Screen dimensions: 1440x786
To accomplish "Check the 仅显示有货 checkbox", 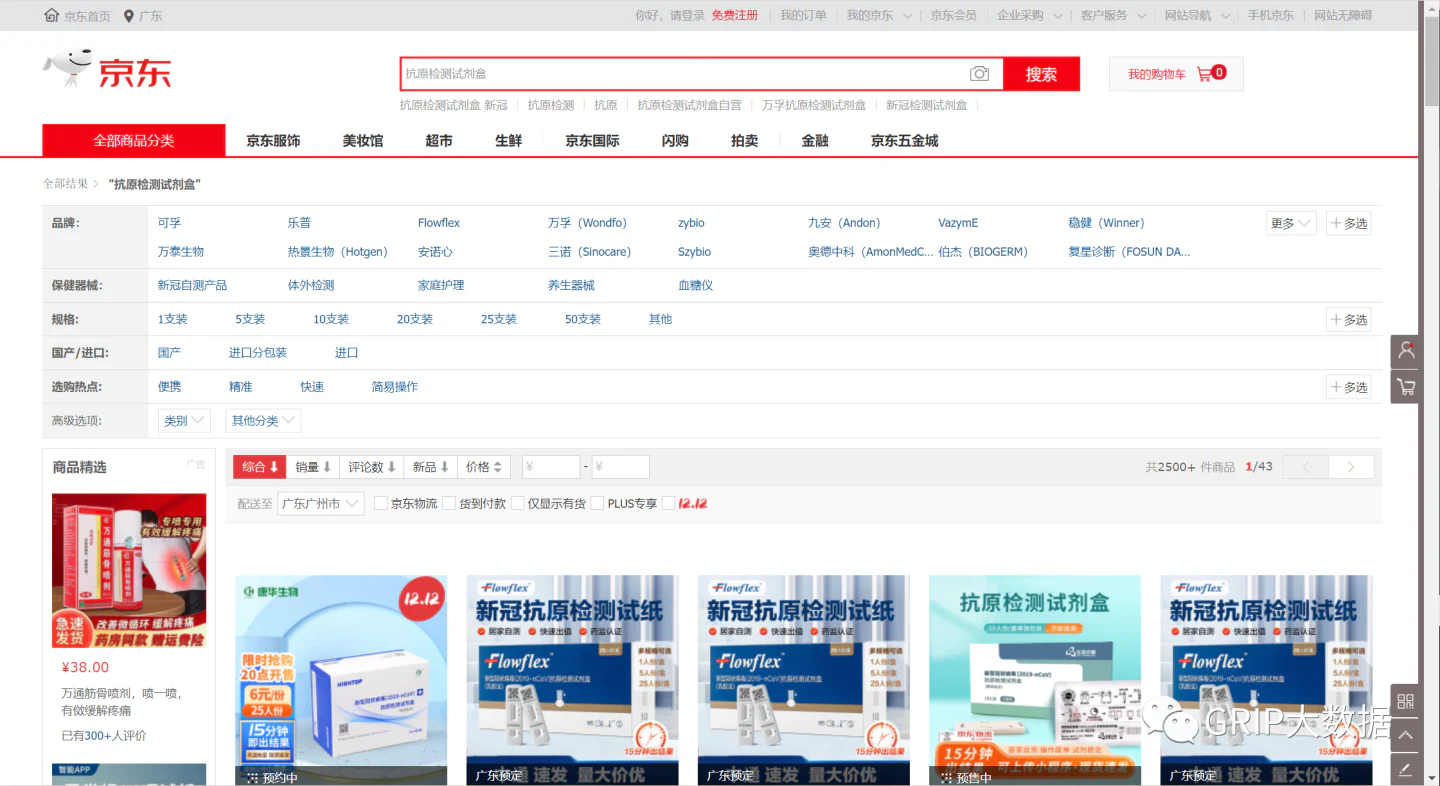I will 518,503.
